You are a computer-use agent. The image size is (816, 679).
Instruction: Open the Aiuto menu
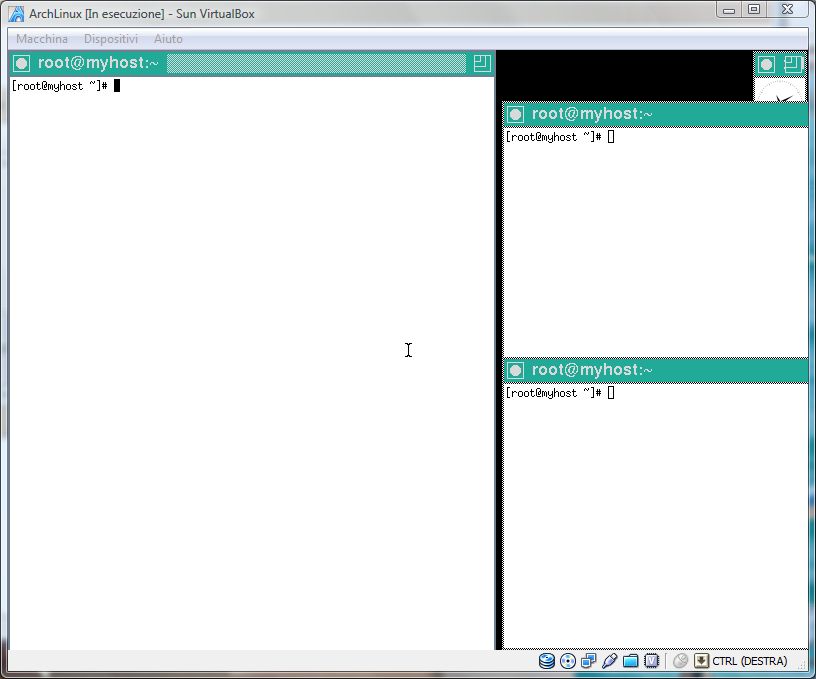(x=167, y=38)
